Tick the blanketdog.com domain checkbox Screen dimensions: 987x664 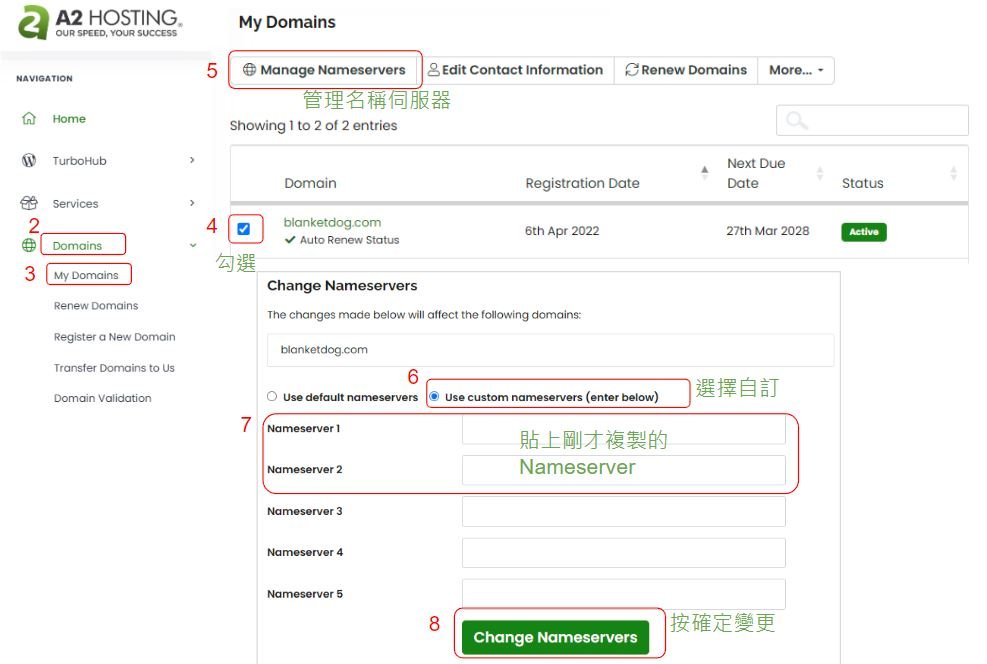244,229
